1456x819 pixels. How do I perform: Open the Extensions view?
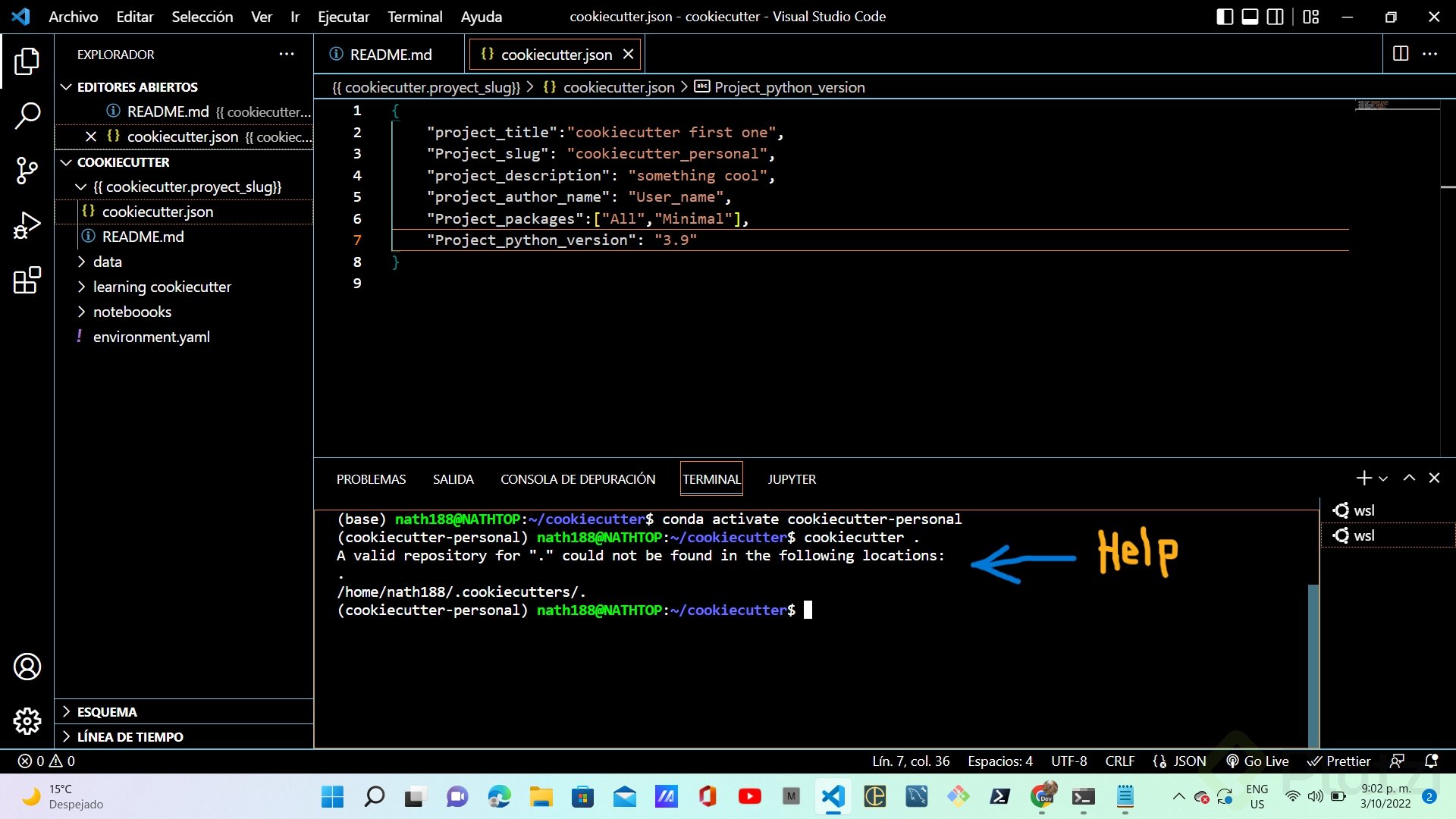coord(27,280)
